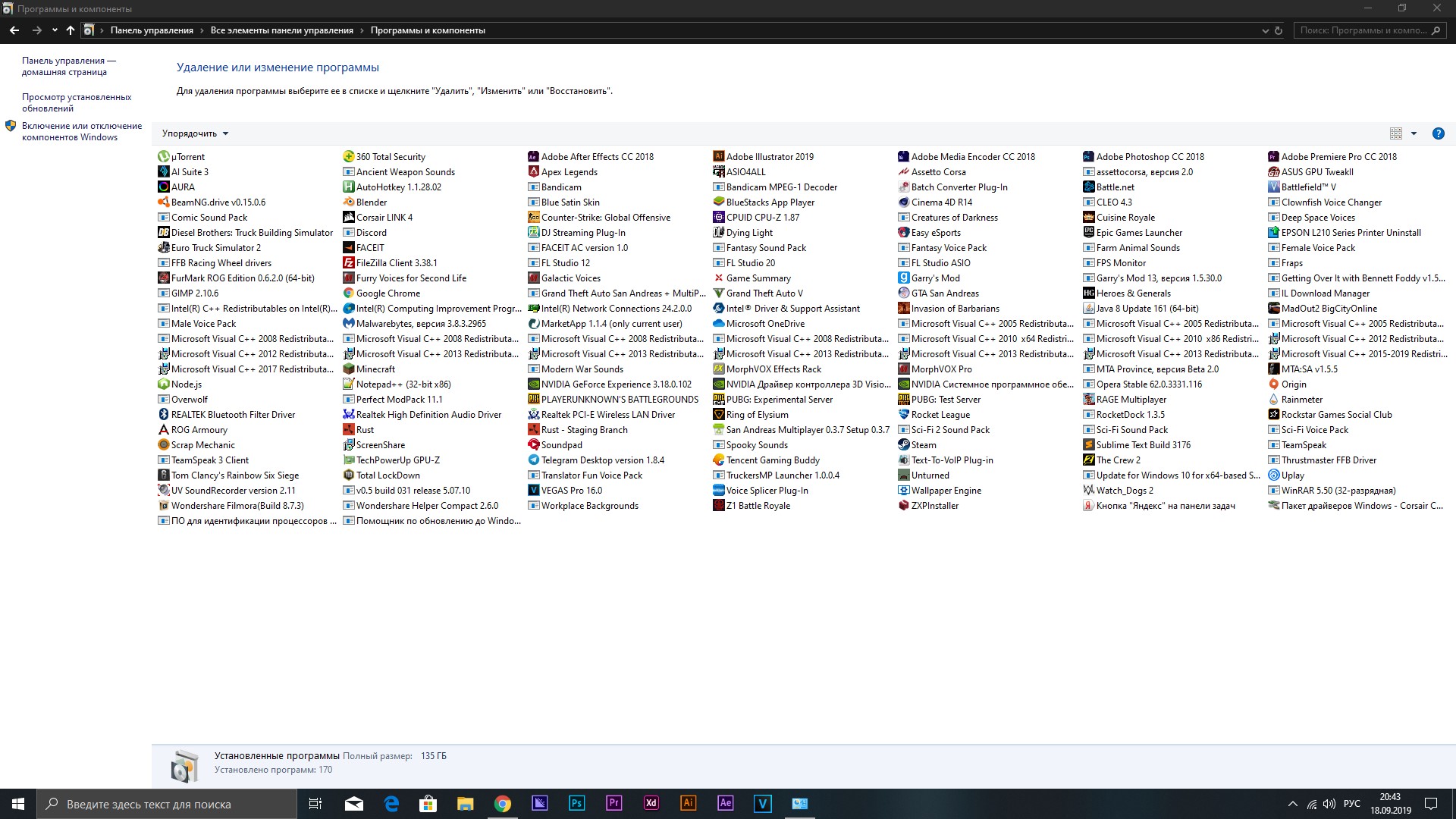The width and height of the screenshot is (1456, 819).
Task: Open Adobe Illustrator 2019 entry
Action: click(x=769, y=156)
